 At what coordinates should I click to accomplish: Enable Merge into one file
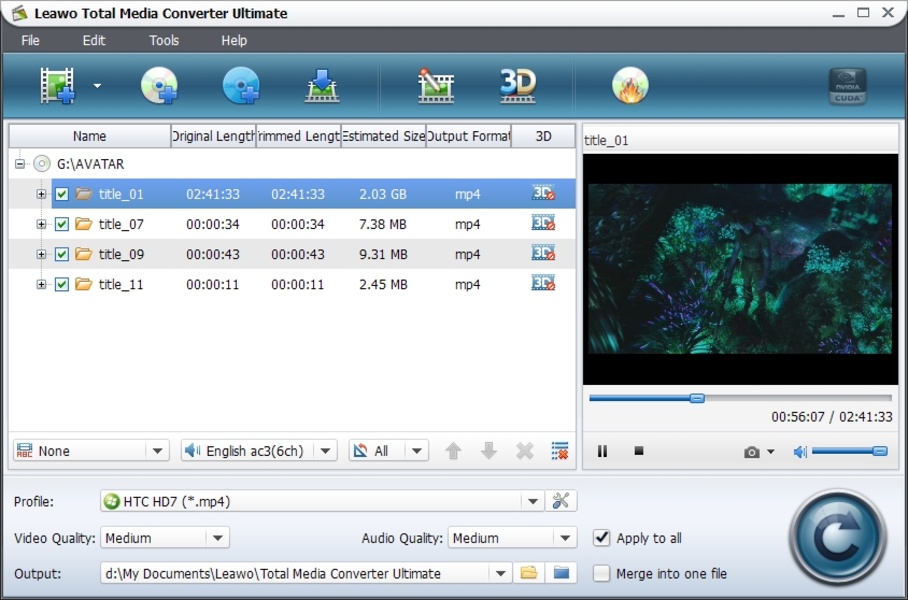(601, 574)
